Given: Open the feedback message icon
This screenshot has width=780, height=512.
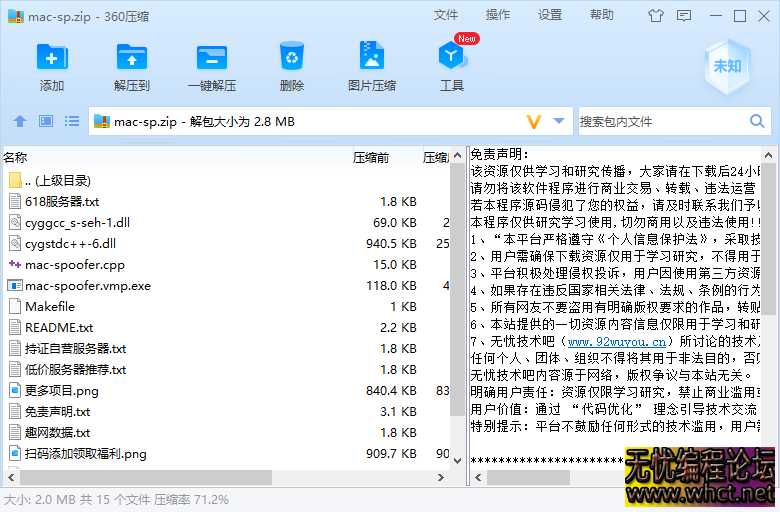Looking at the screenshot, I should 685,16.
